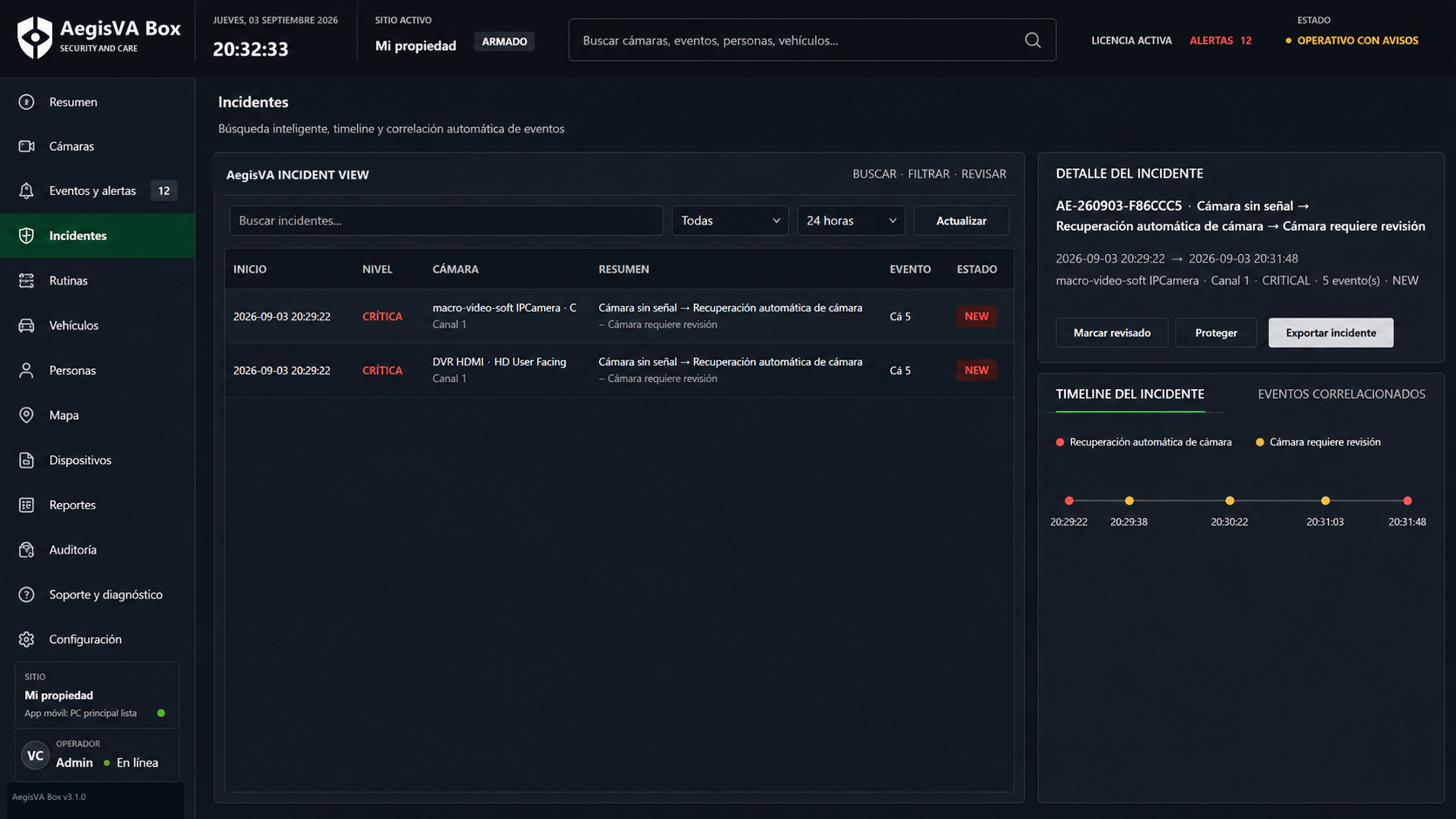Click the shield icon next to Incidentes
This screenshot has width=1456, height=819.
pyautogui.click(x=26, y=236)
